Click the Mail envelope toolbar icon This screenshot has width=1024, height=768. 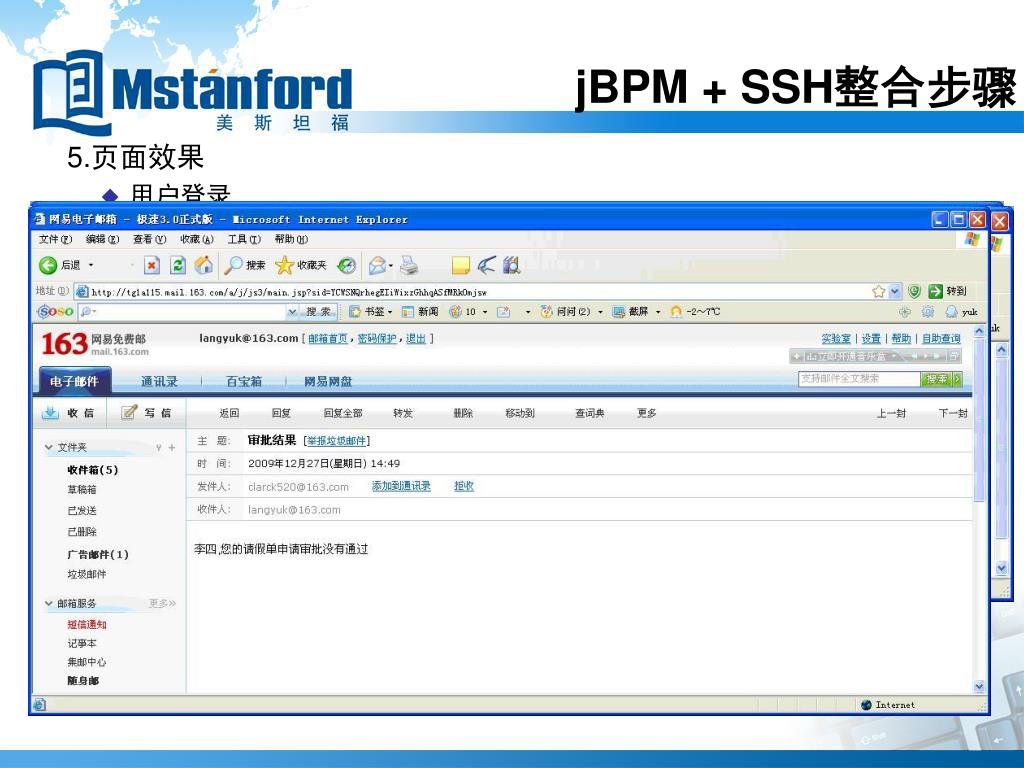377,265
